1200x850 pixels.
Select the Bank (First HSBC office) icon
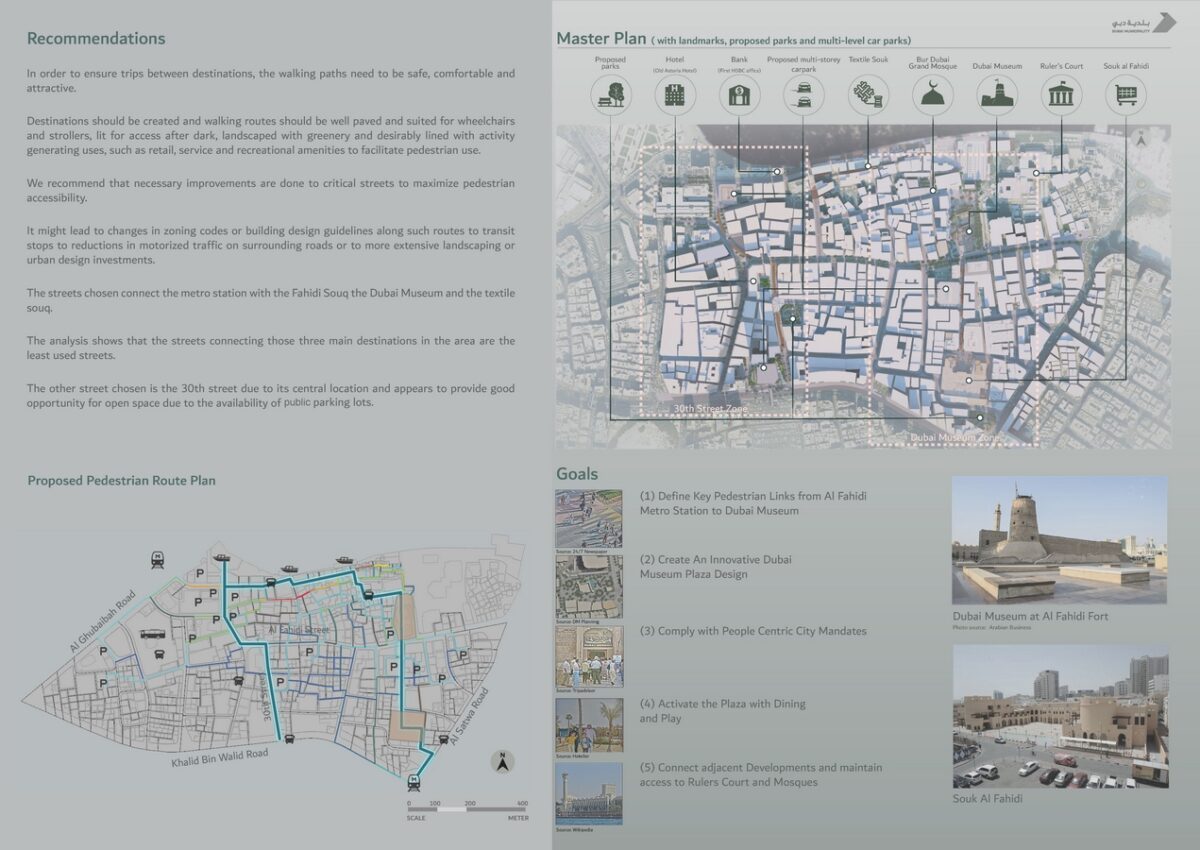click(738, 95)
